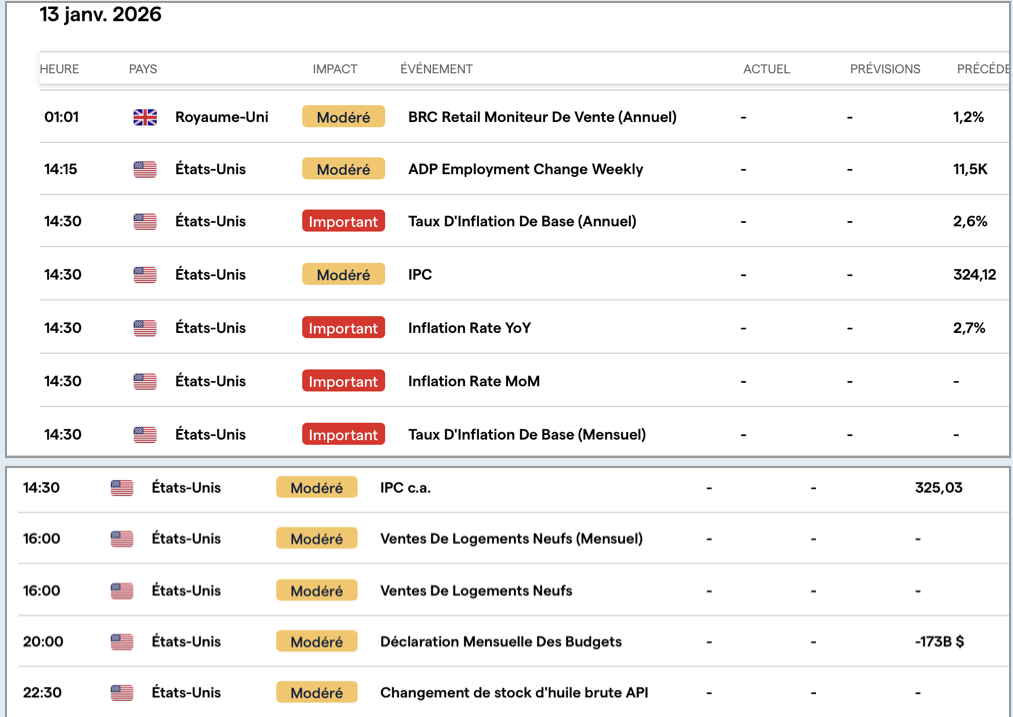Click the Modéré badge for BRC Retail row
The width and height of the screenshot is (1013, 717).
click(x=343, y=117)
